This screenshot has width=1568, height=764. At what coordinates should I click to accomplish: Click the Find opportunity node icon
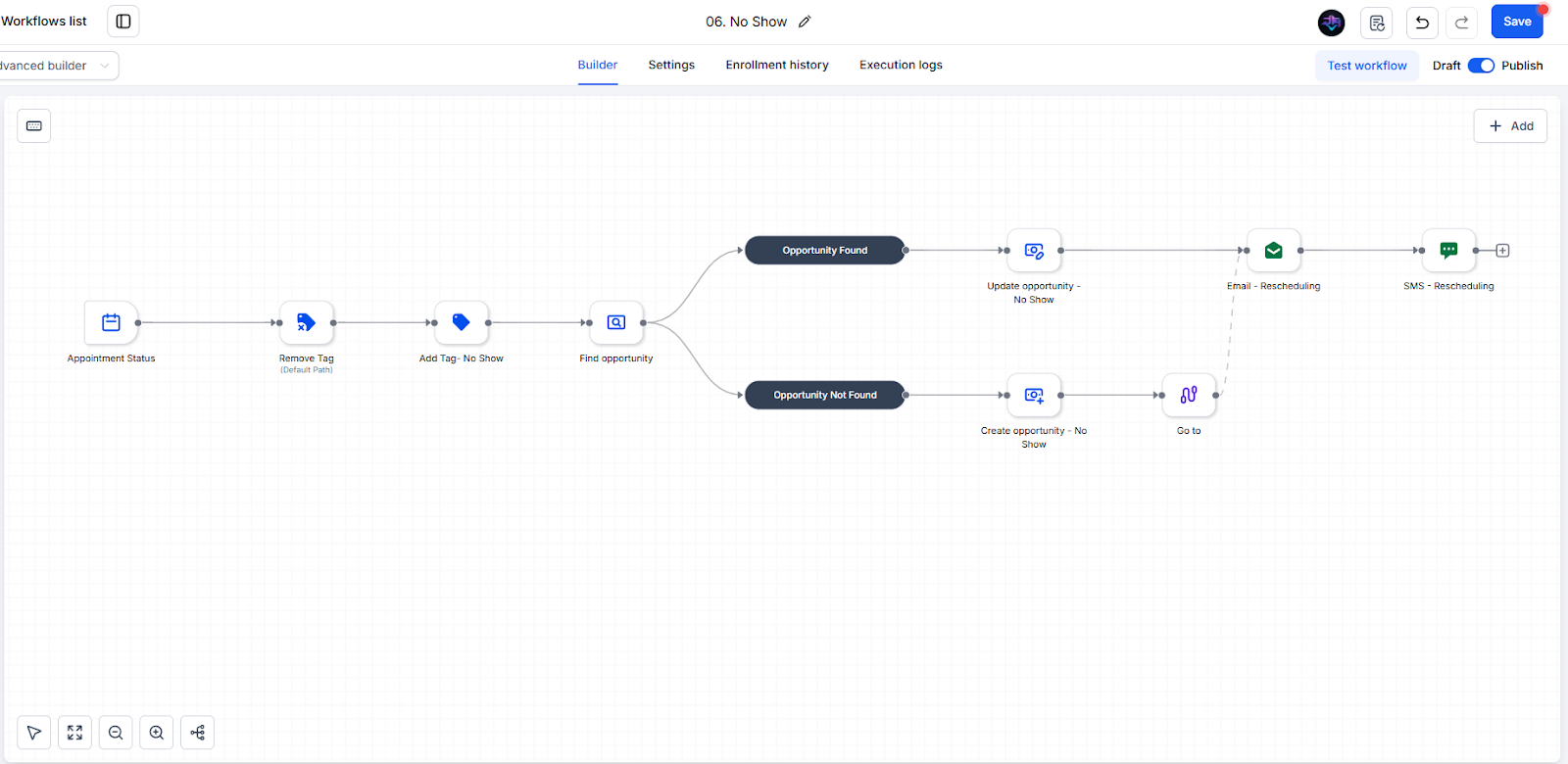click(x=616, y=322)
